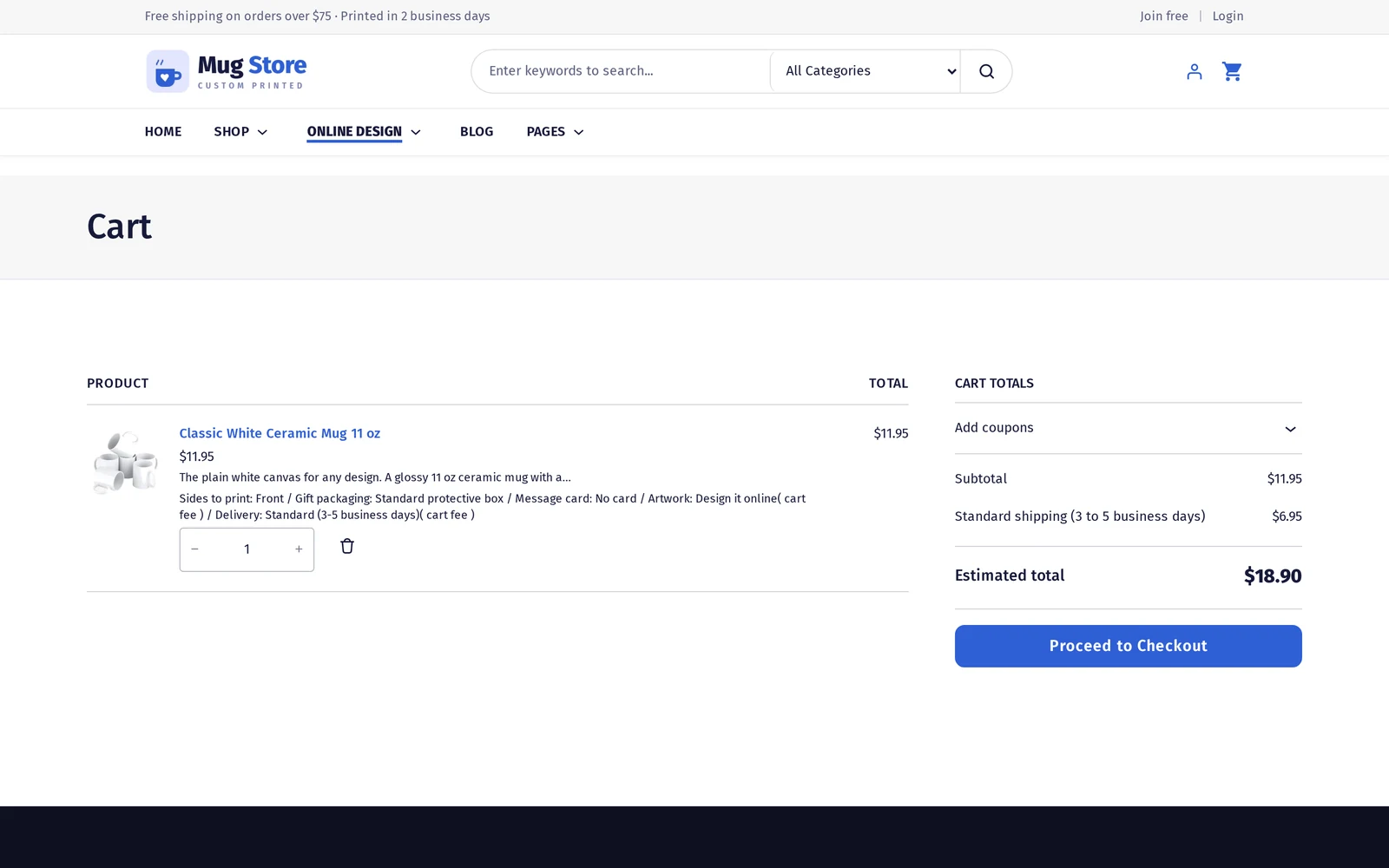
Task: Click the quantity value field
Action: 247,549
